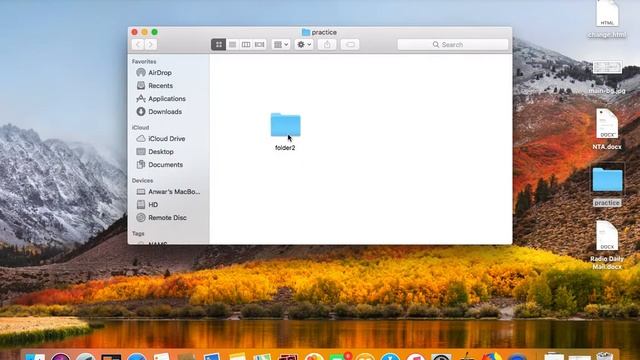Open the gear Action menu
The height and width of the screenshot is (360, 640).
coord(304,44)
